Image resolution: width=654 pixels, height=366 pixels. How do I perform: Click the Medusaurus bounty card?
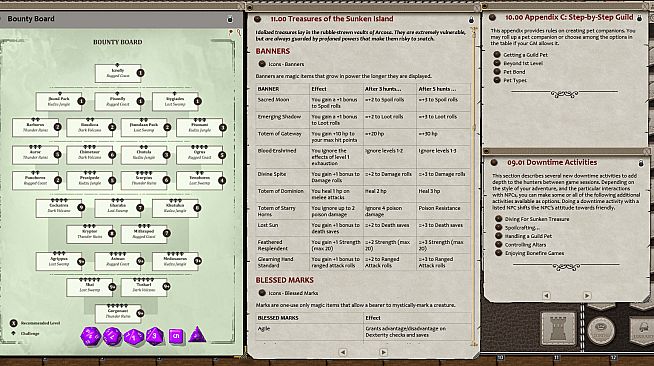coord(175,261)
